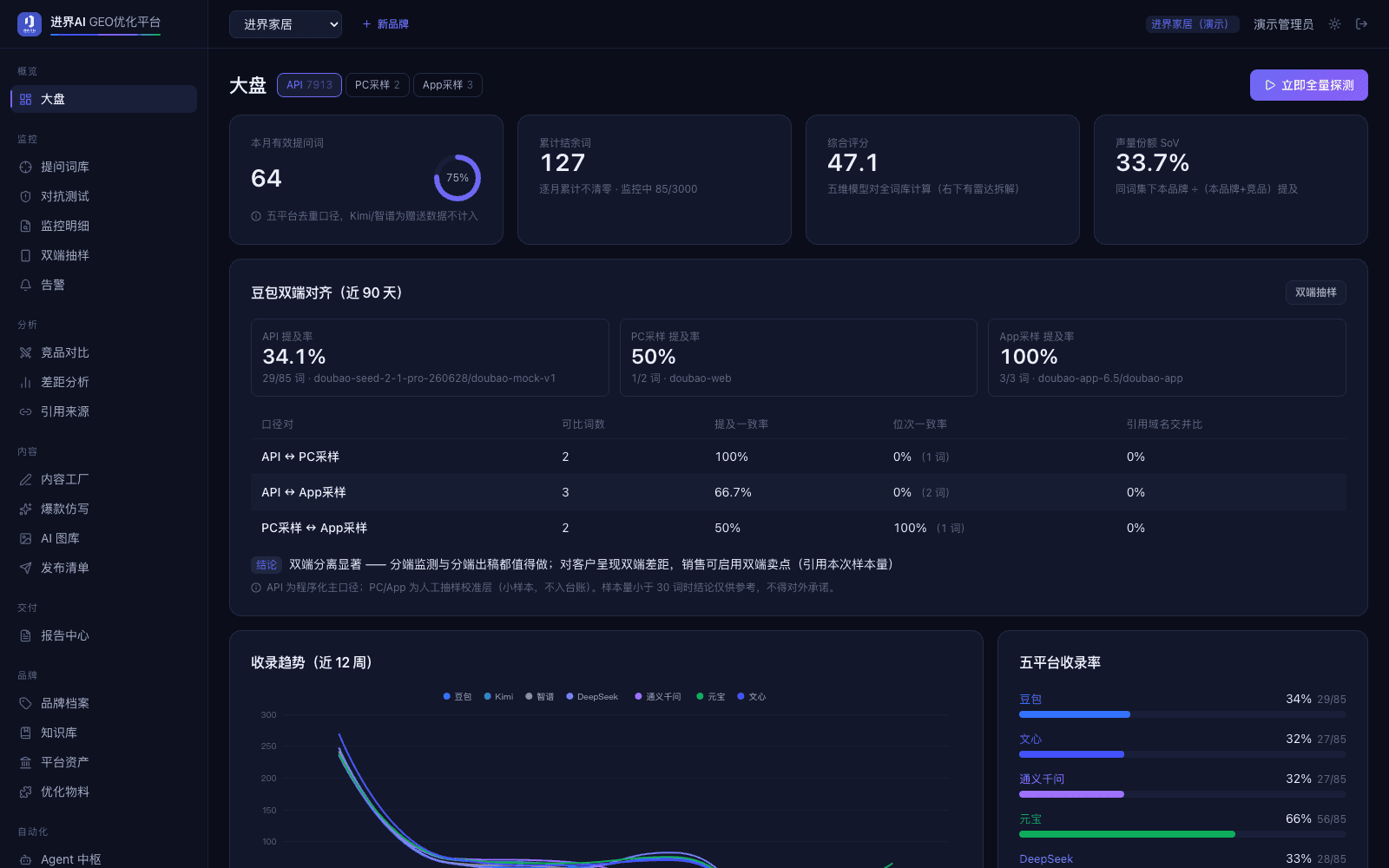Click the 优化物料 puzzle icon

pos(26,792)
